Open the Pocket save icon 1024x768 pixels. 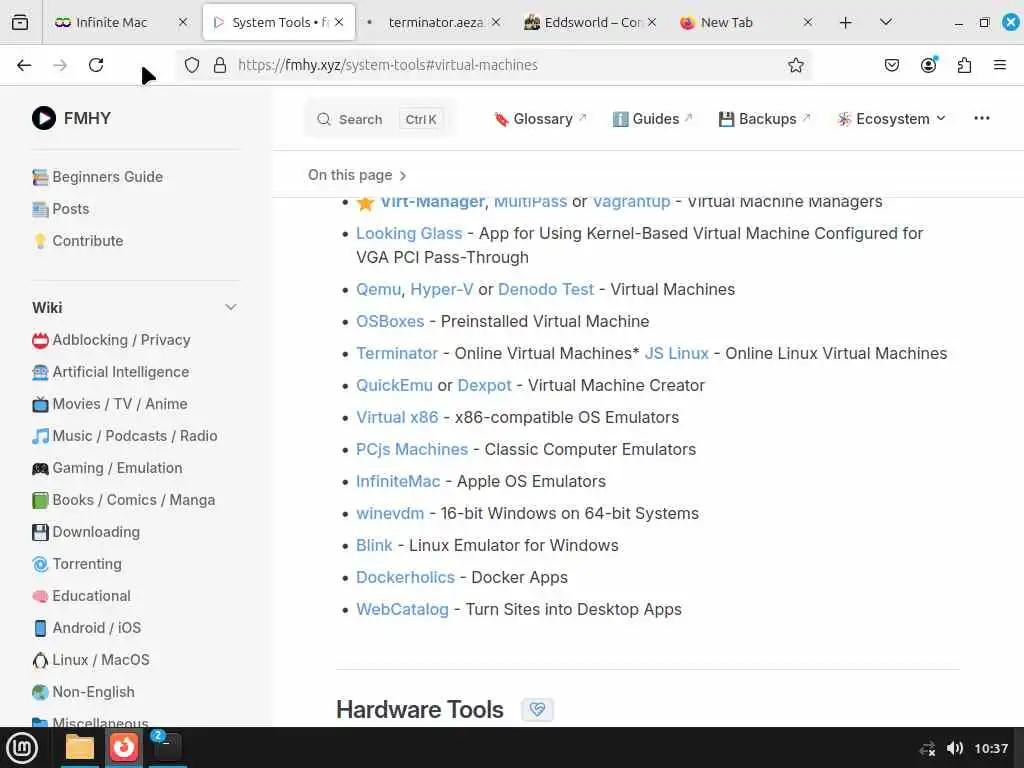coord(891,65)
